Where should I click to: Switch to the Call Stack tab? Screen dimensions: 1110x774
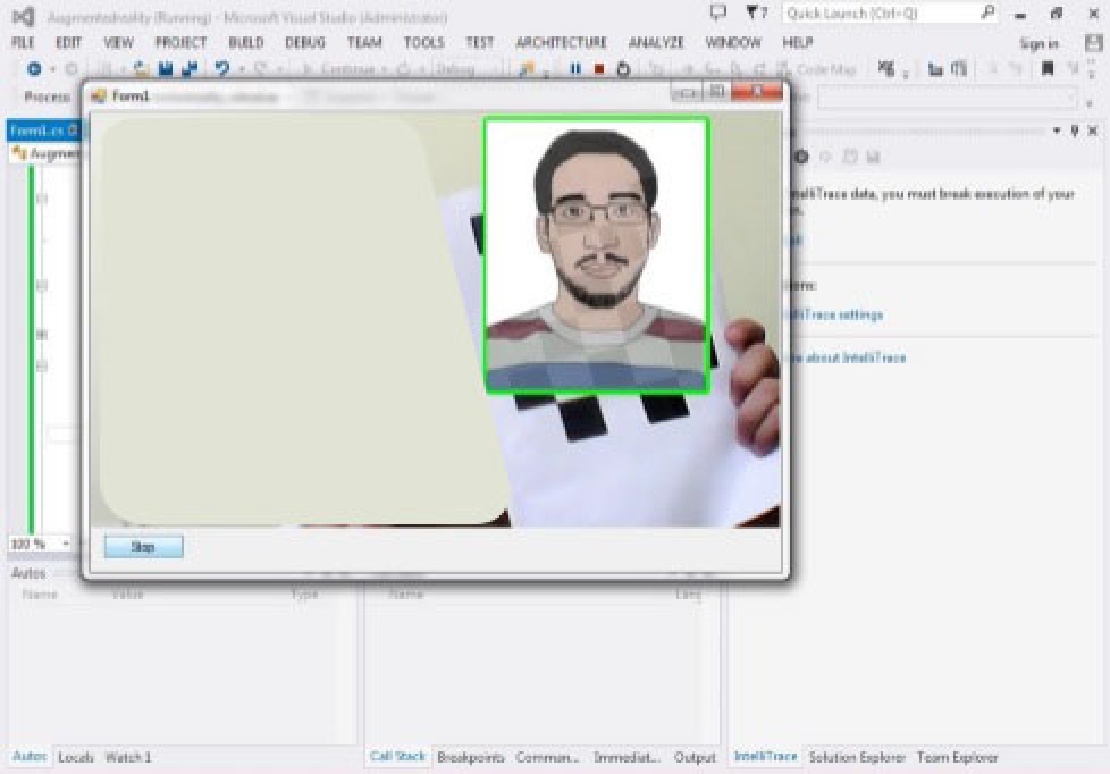(397, 756)
